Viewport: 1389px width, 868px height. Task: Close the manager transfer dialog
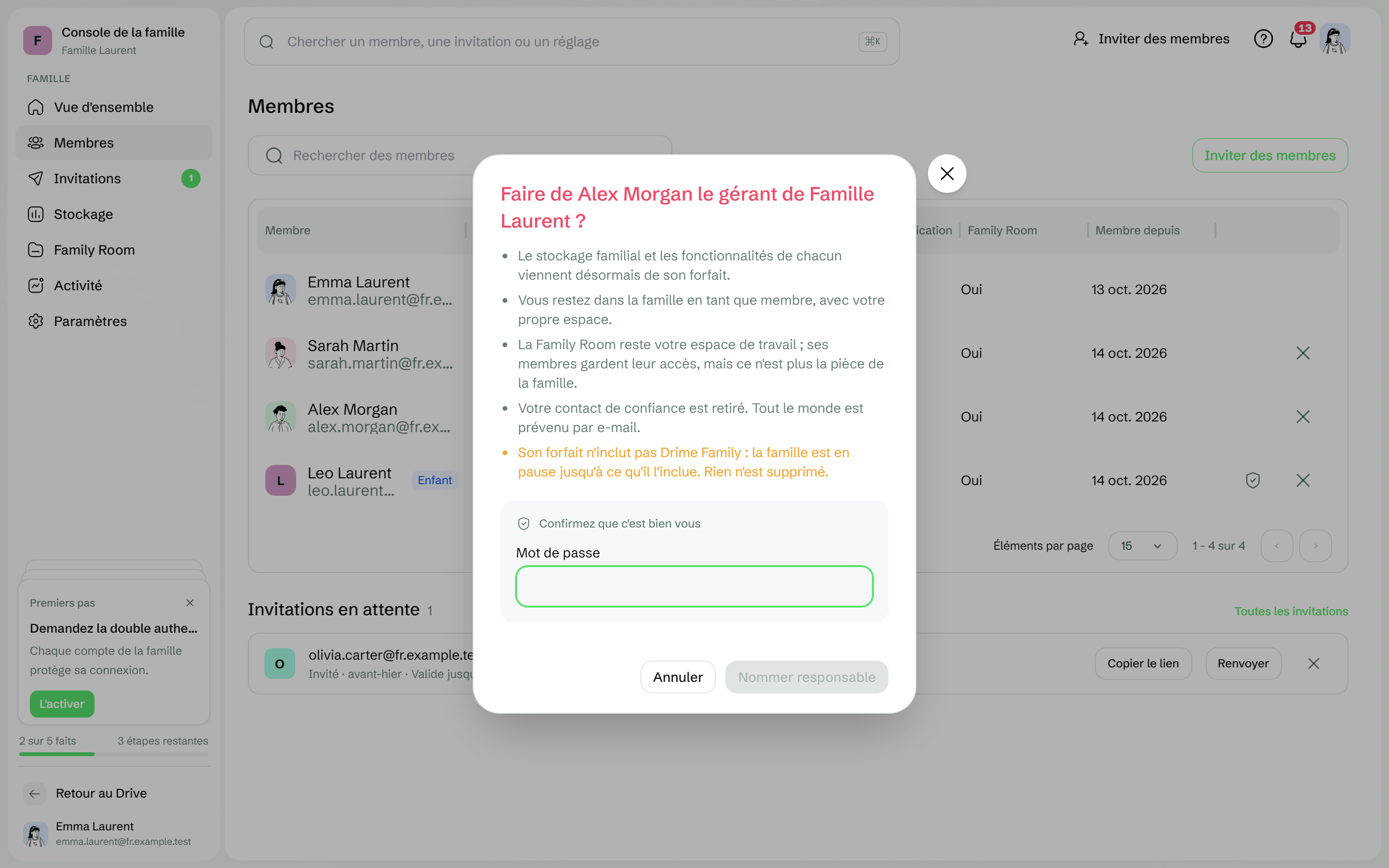click(x=947, y=174)
